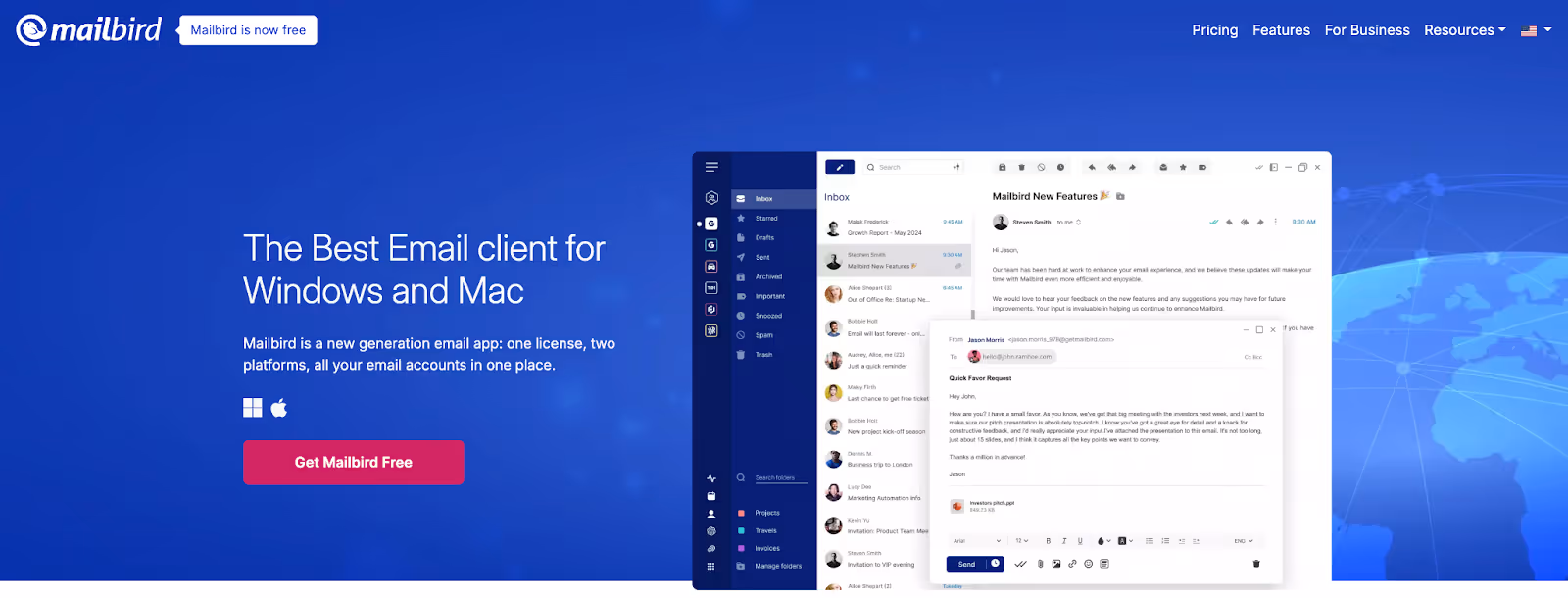1568x598 pixels.
Task: Toggle bulleted list in composer
Action: (x=1150, y=541)
